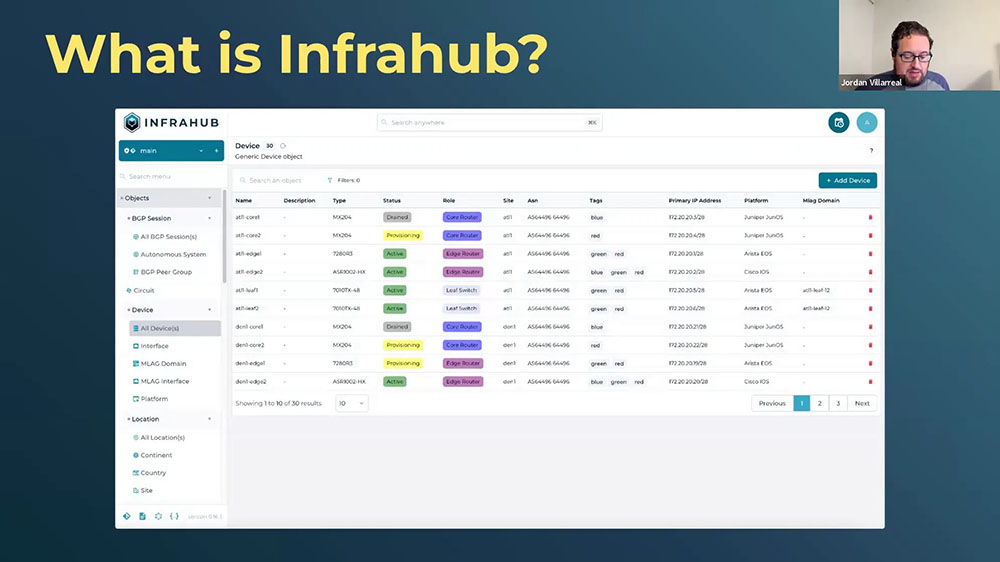Delete the atl1-edge2 device row
Image resolution: width=1000 pixels, height=562 pixels.
871,272
